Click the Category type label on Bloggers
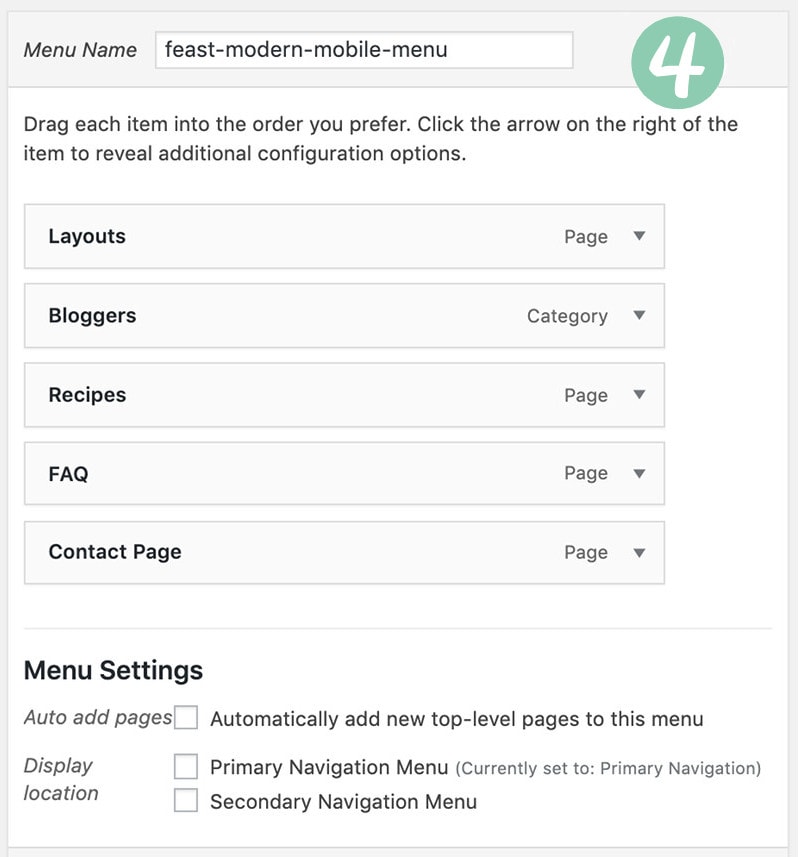Viewport: 800px width, 857px height. pyautogui.click(x=567, y=316)
